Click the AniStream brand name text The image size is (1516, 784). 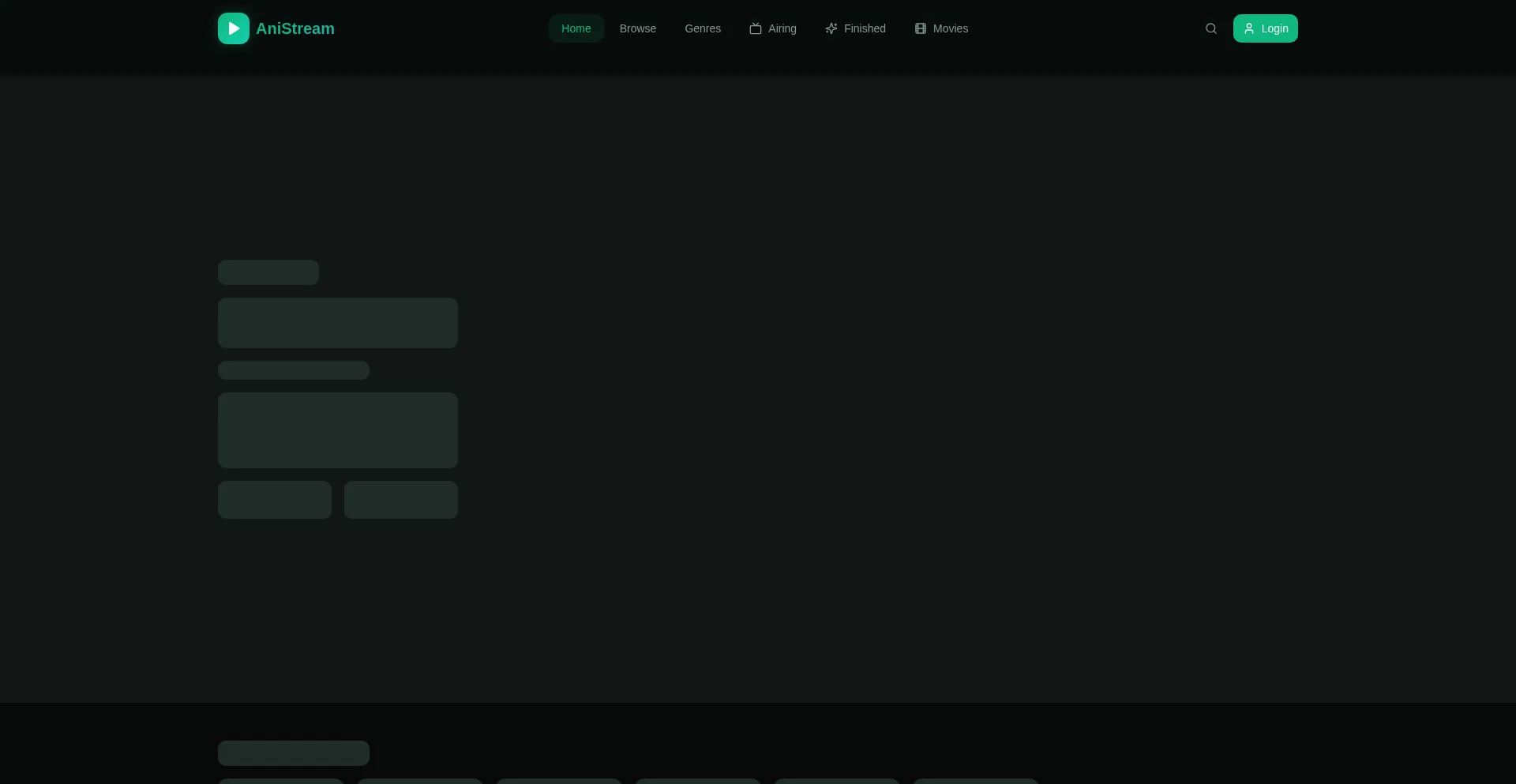click(x=295, y=28)
